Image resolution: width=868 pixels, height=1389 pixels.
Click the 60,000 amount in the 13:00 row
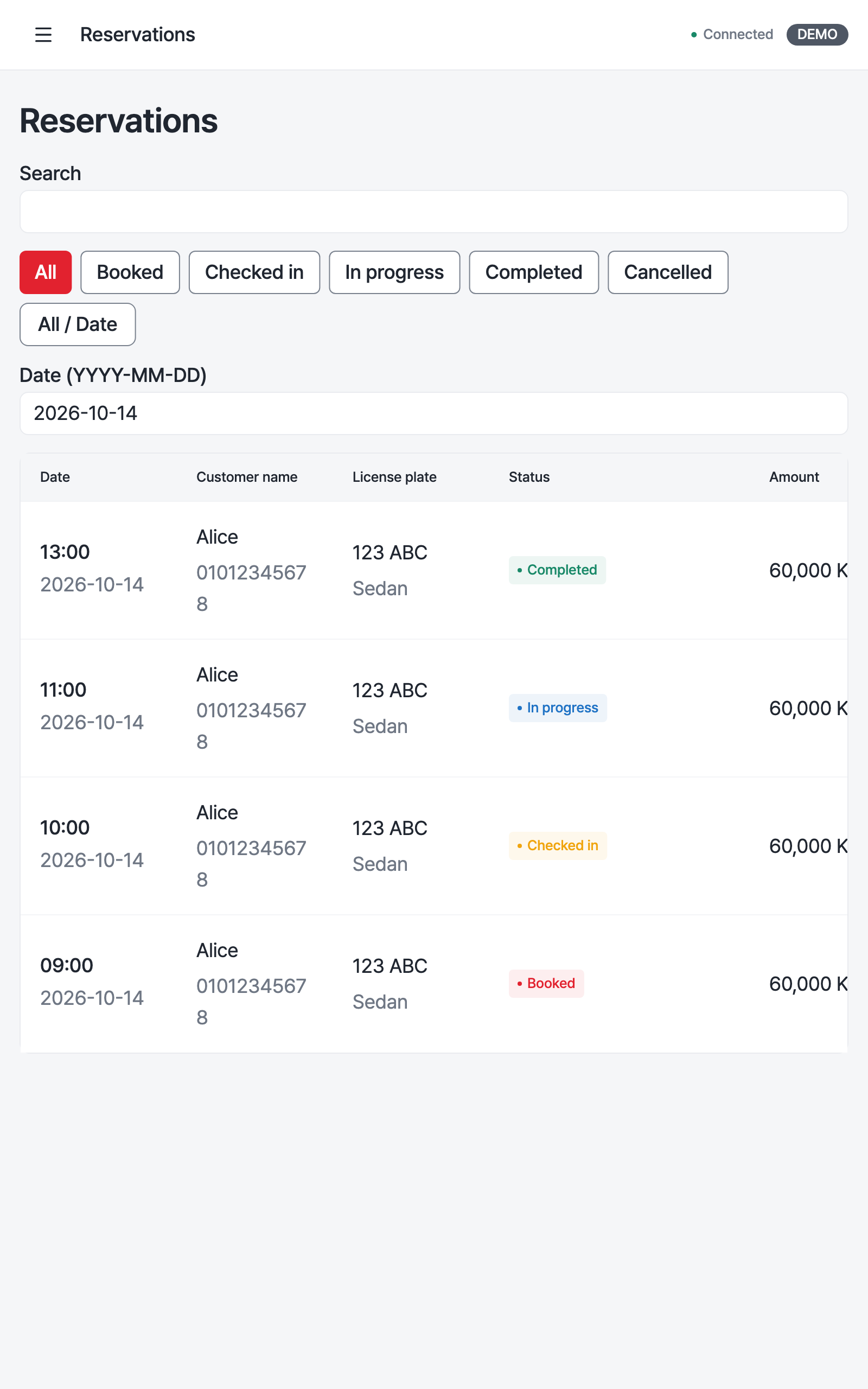(808, 571)
